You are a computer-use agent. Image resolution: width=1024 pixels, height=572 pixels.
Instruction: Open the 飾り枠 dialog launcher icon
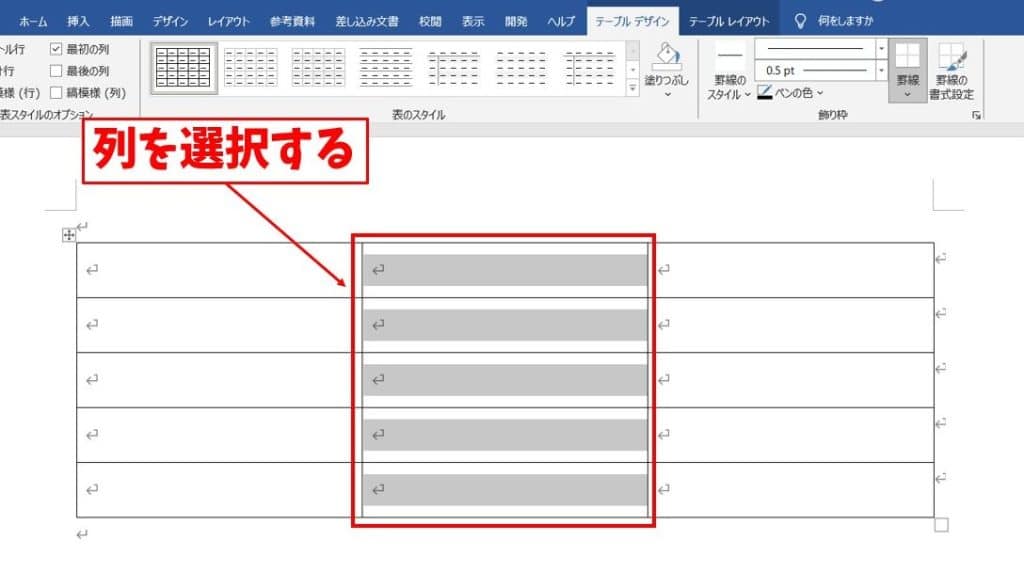tap(975, 116)
